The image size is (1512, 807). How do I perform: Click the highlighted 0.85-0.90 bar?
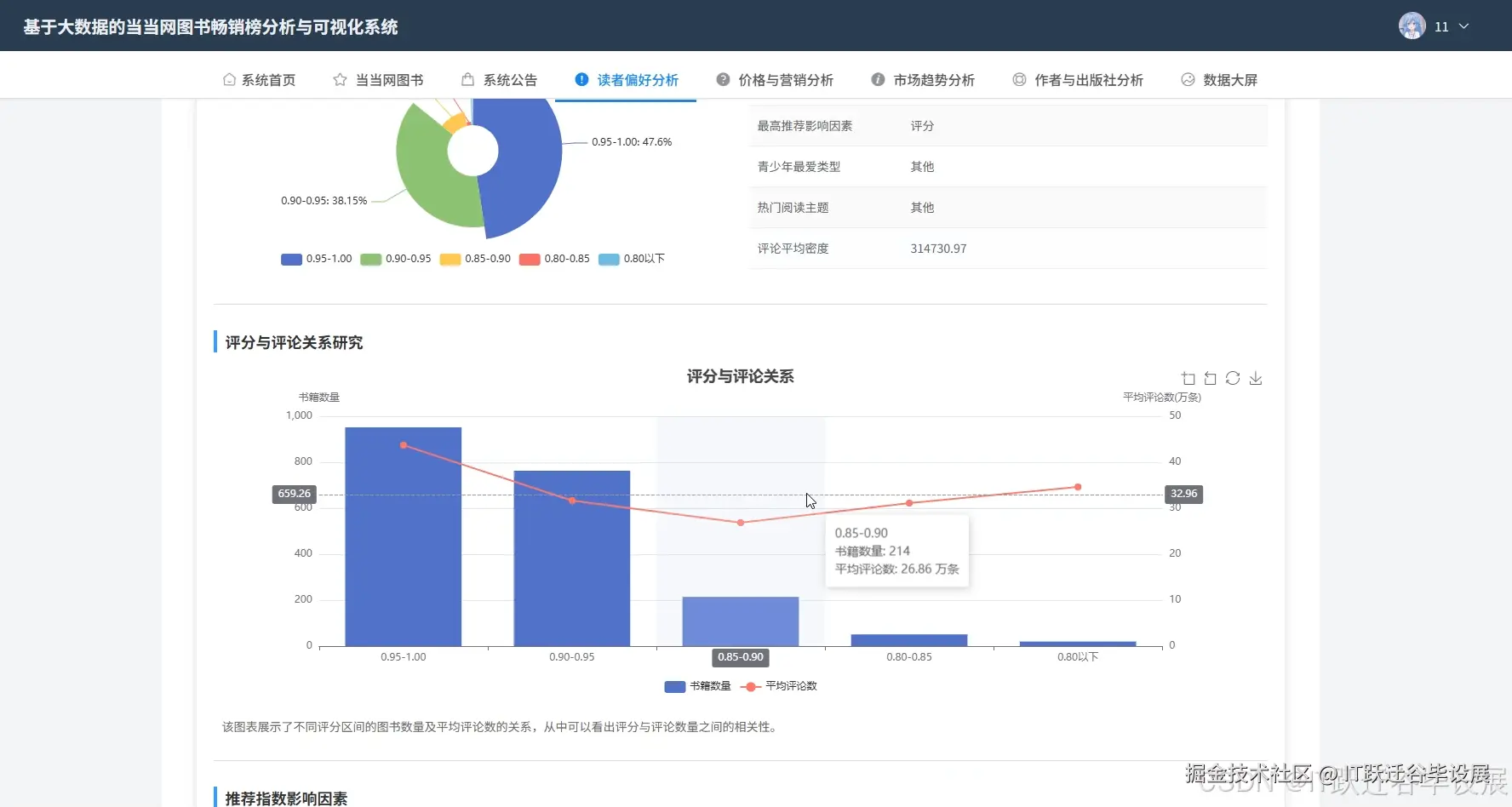741,621
